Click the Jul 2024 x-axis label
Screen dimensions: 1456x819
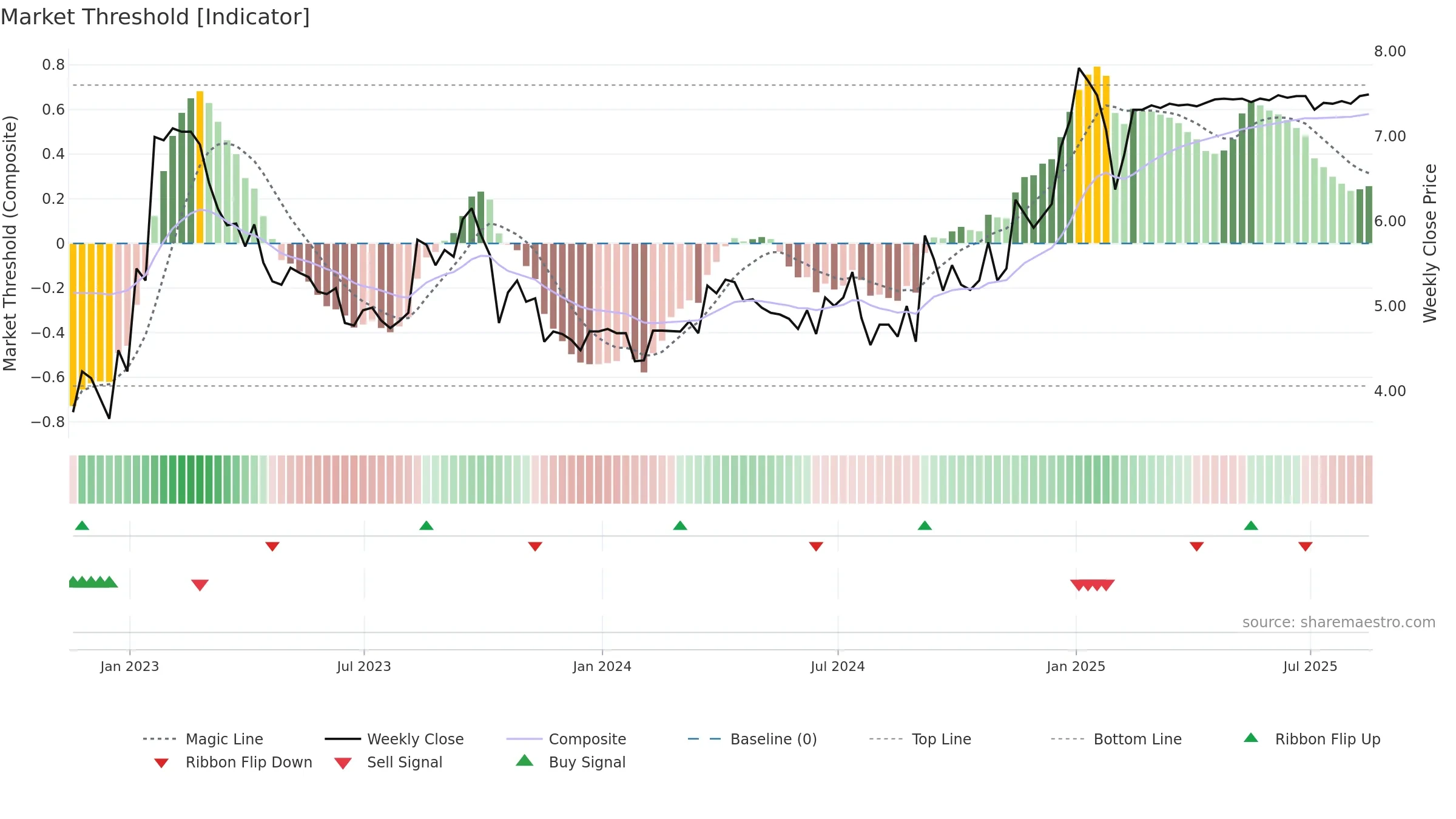[x=838, y=666]
